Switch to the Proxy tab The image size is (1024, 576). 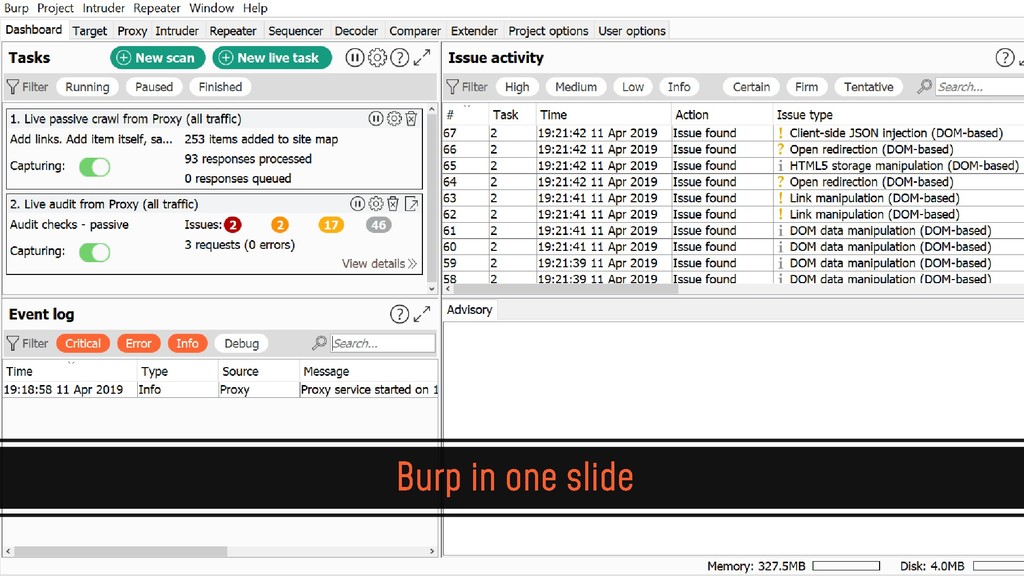[x=132, y=31]
